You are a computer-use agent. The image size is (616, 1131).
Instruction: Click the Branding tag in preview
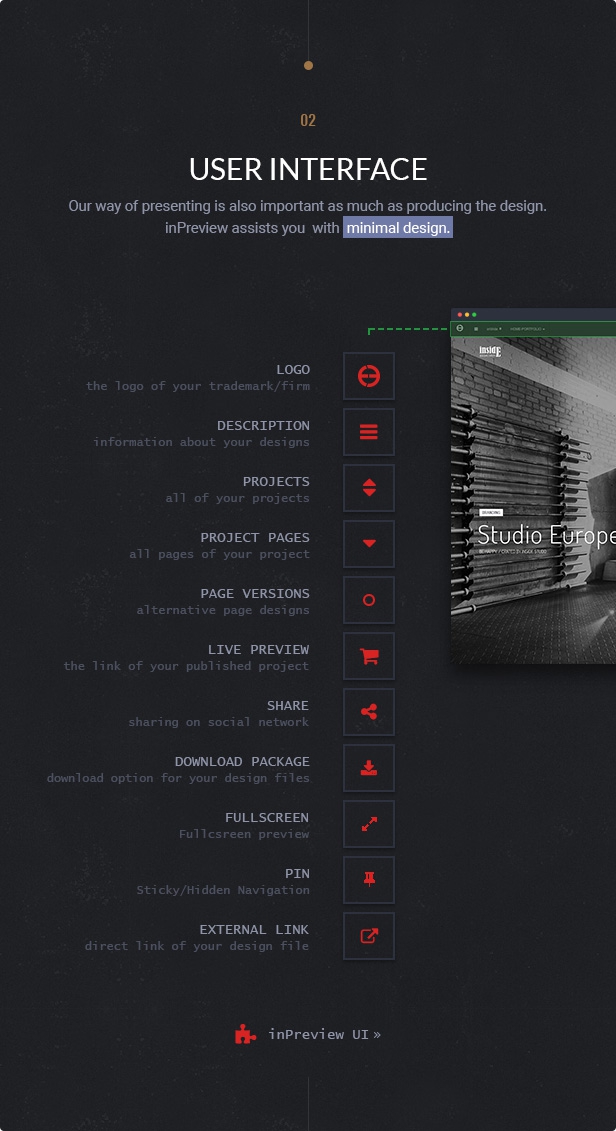point(490,512)
